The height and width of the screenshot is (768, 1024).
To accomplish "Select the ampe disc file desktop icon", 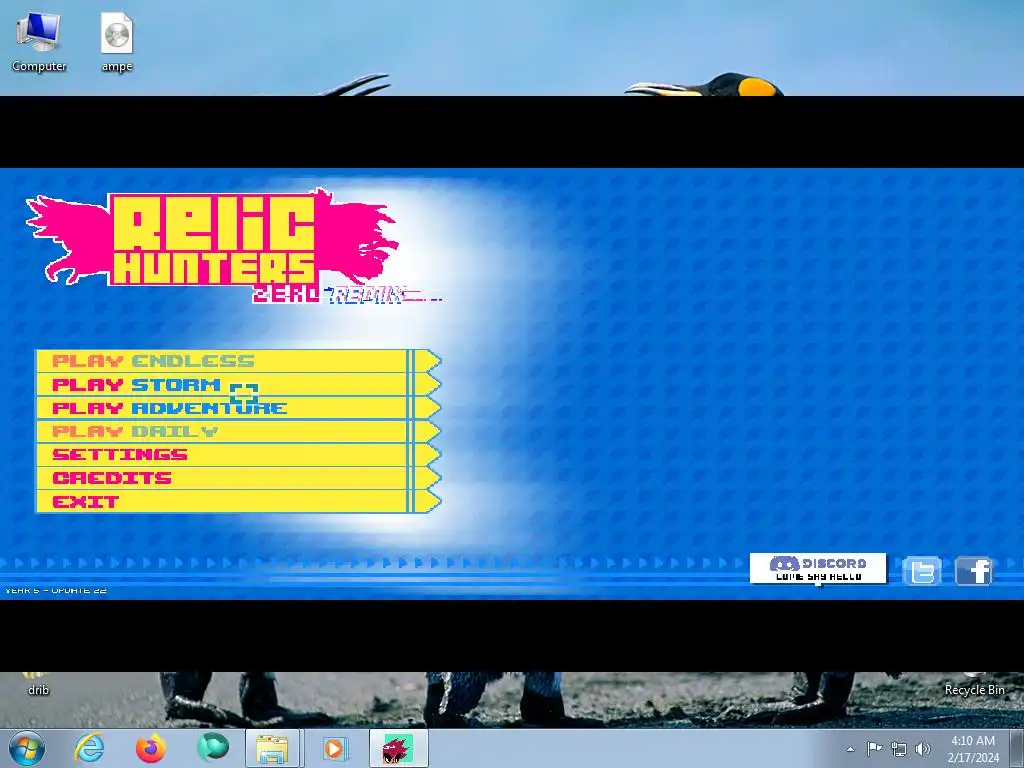I will [117, 41].
